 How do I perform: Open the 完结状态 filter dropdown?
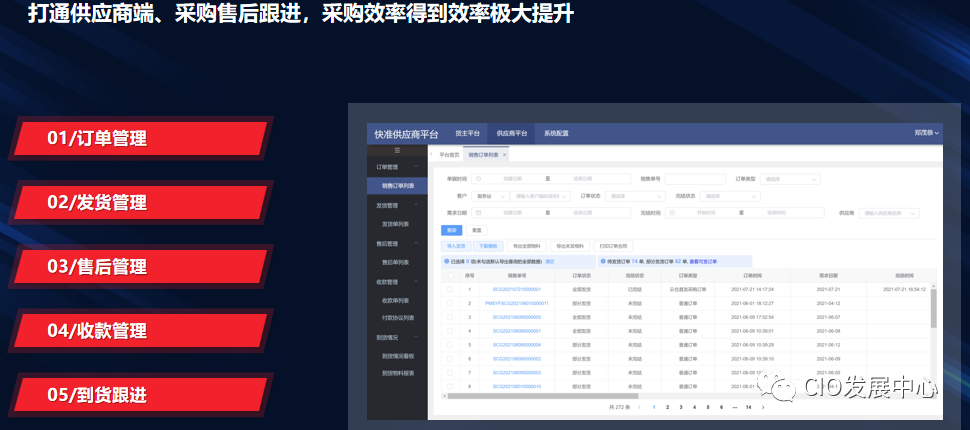tap(730, 196)
